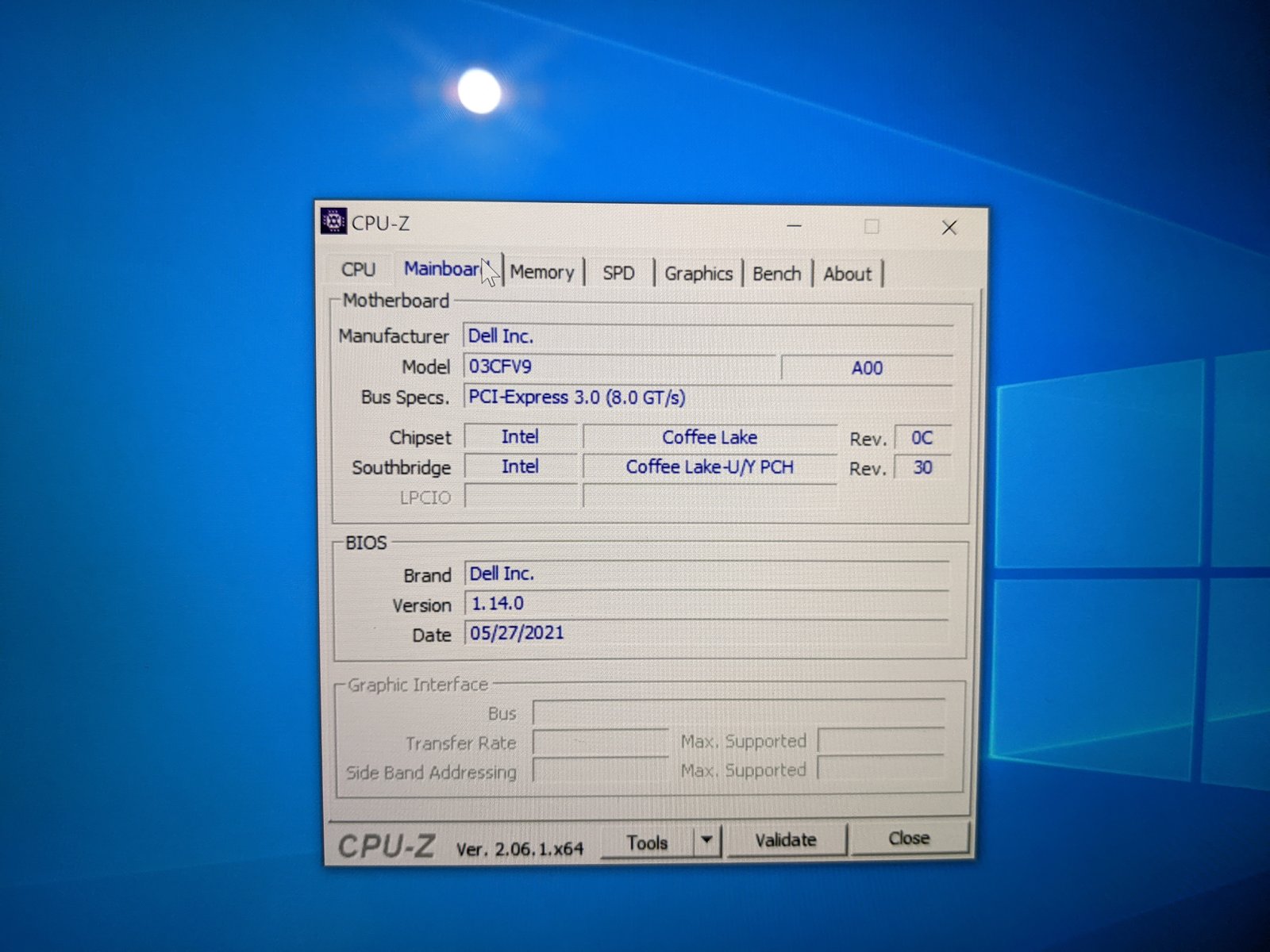Click the Manufacturer field Dell Inc.
This screenshot has width=1270, height=952.
708,337
